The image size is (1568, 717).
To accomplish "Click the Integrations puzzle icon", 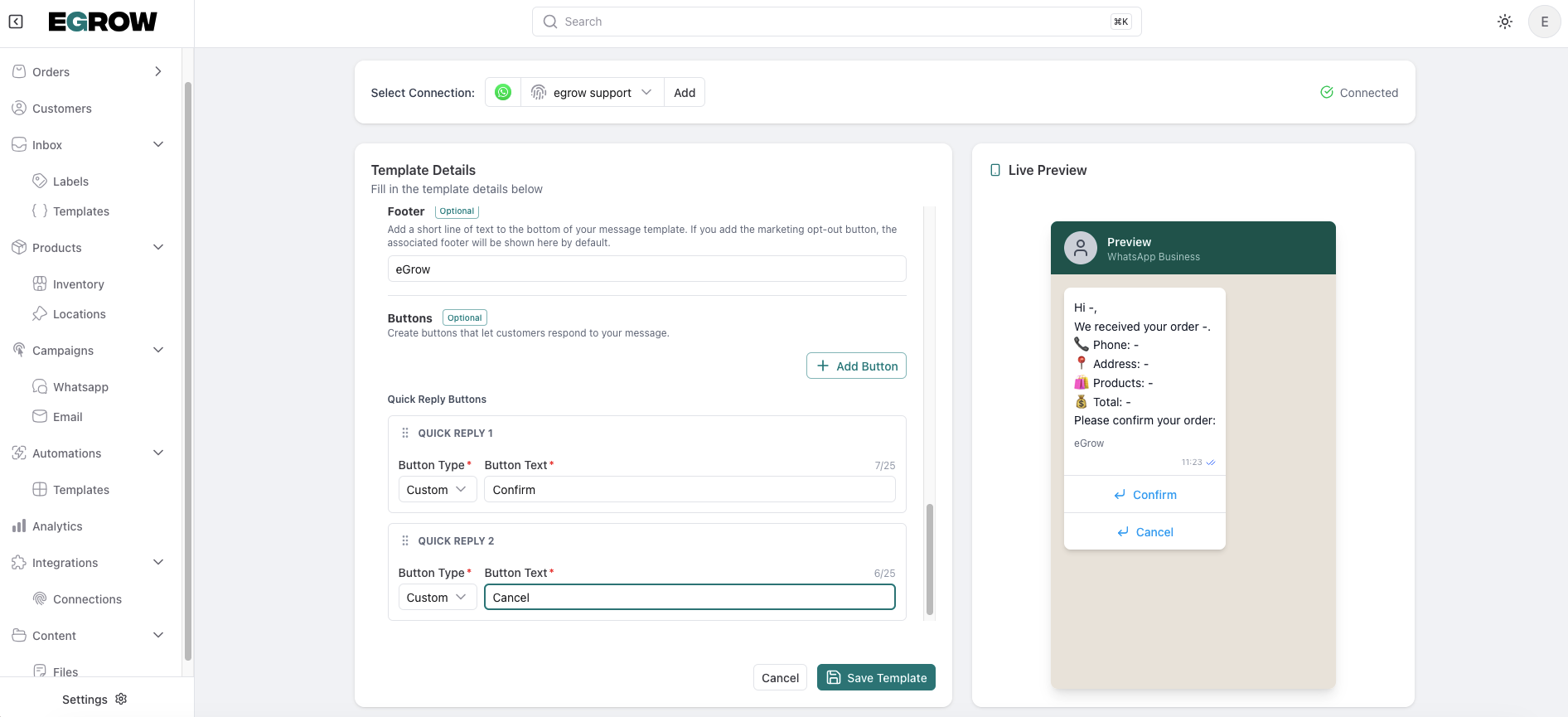I will (x=19, y=562).
